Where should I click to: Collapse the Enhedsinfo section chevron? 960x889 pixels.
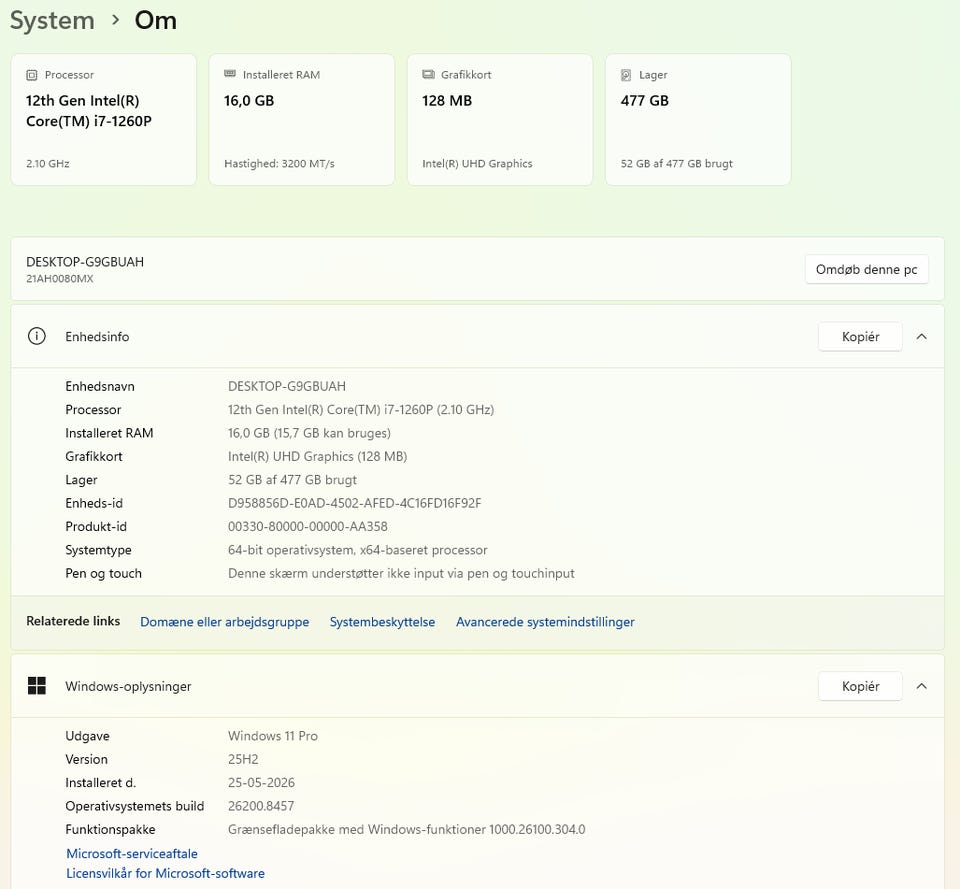click(x=921, y=336)
